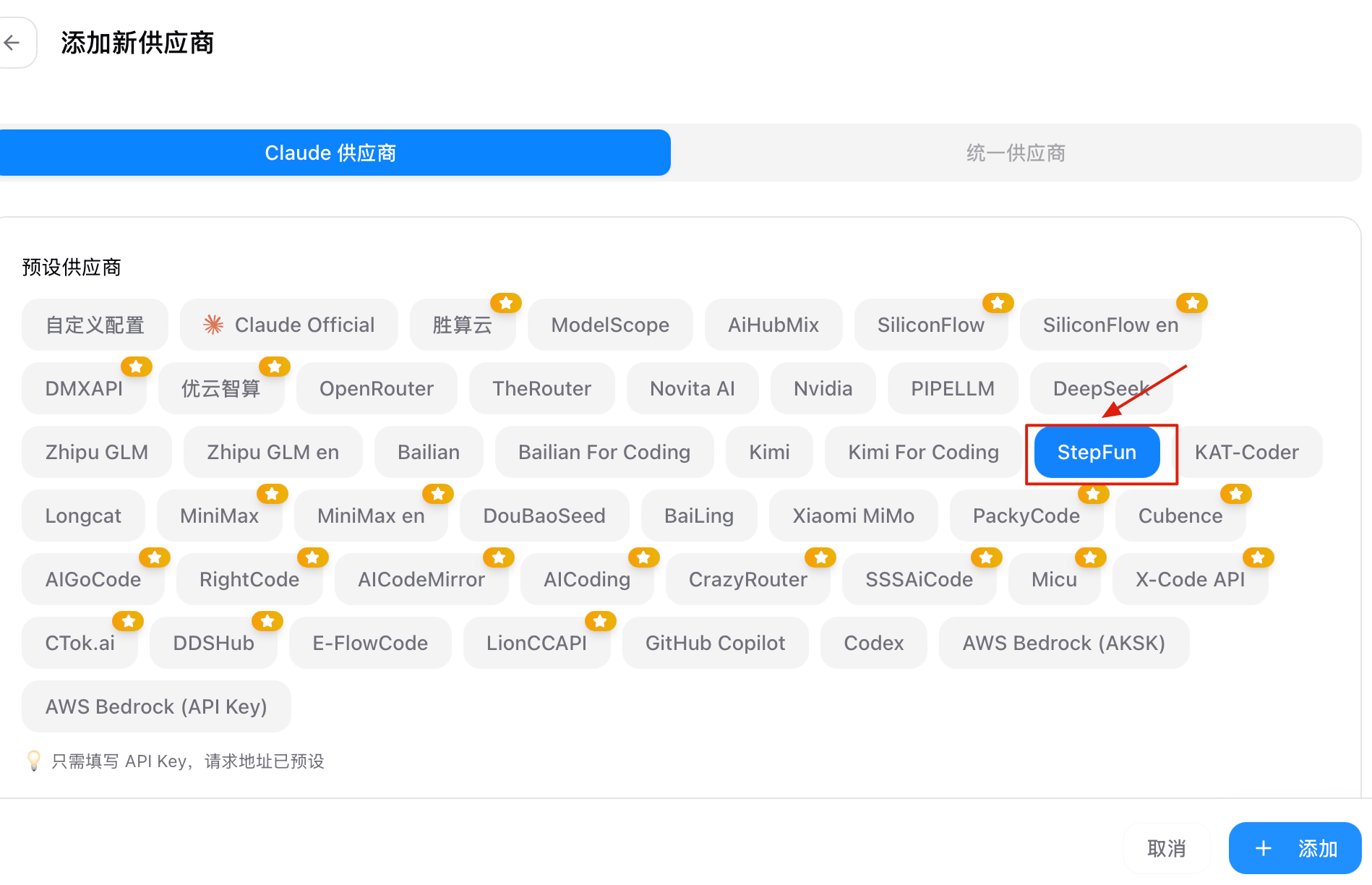
Task: Choose the Bailian provider chip
Action: (429, 452)
